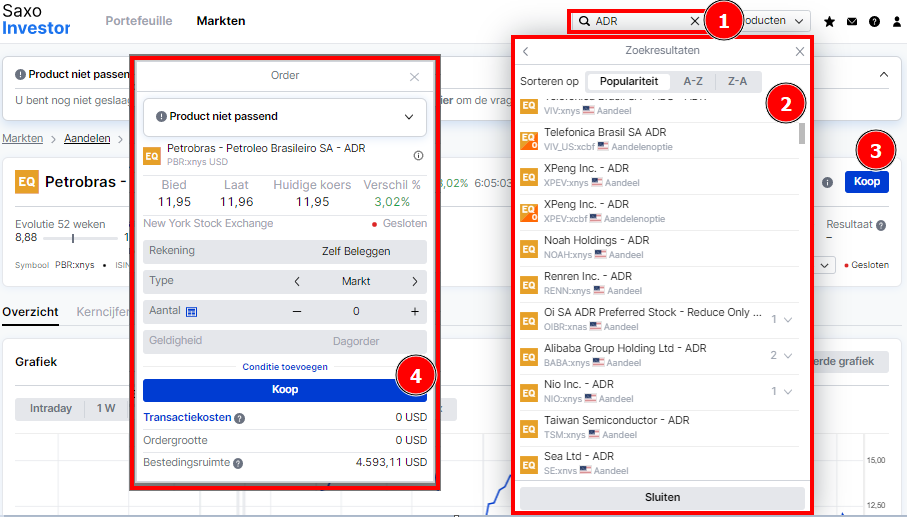The image size is (907, 517).
Task: Open Bestedingsruimte help icon
Action: point(238,463)
